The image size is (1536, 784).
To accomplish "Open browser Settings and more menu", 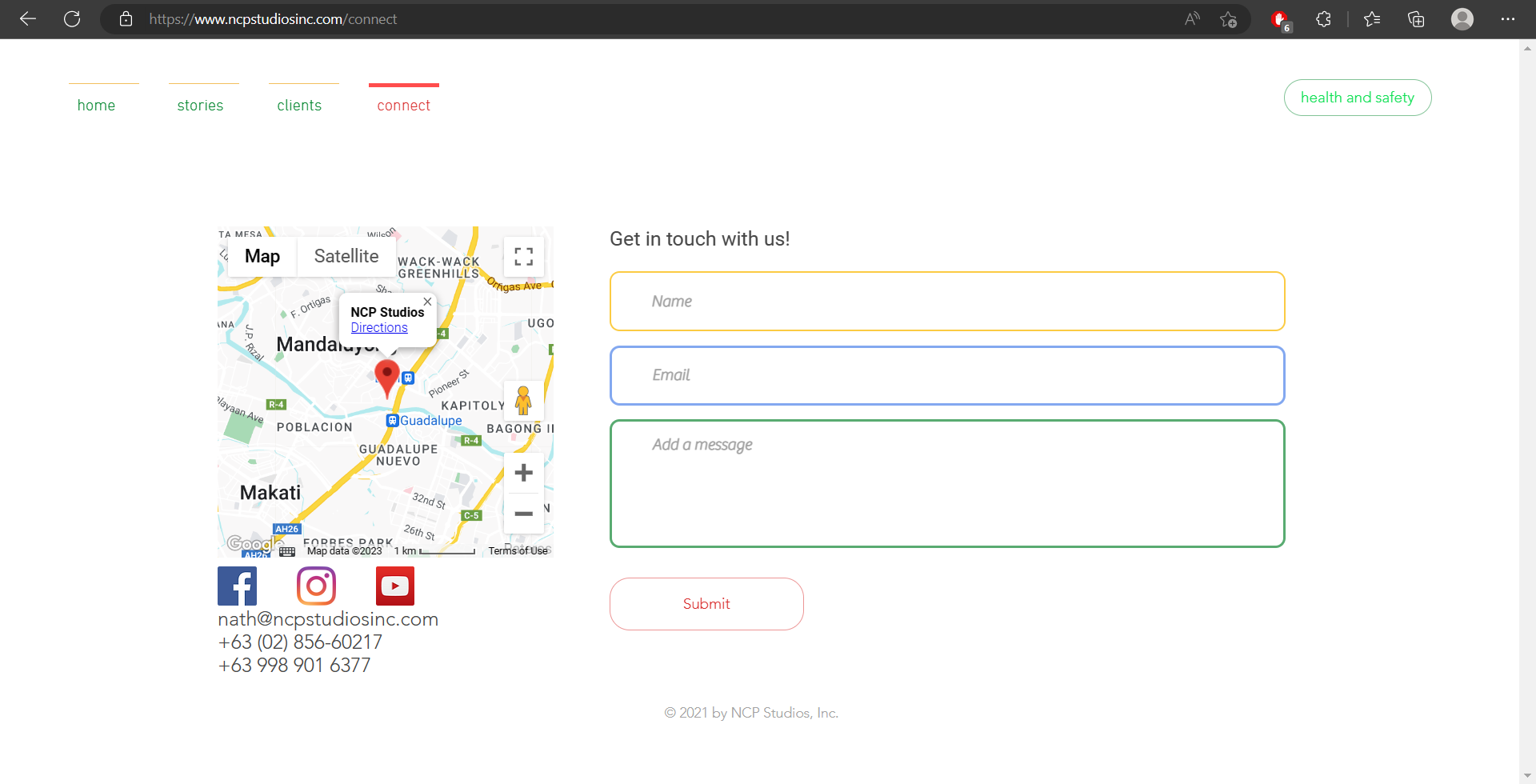I will (x=1508, y=19).
